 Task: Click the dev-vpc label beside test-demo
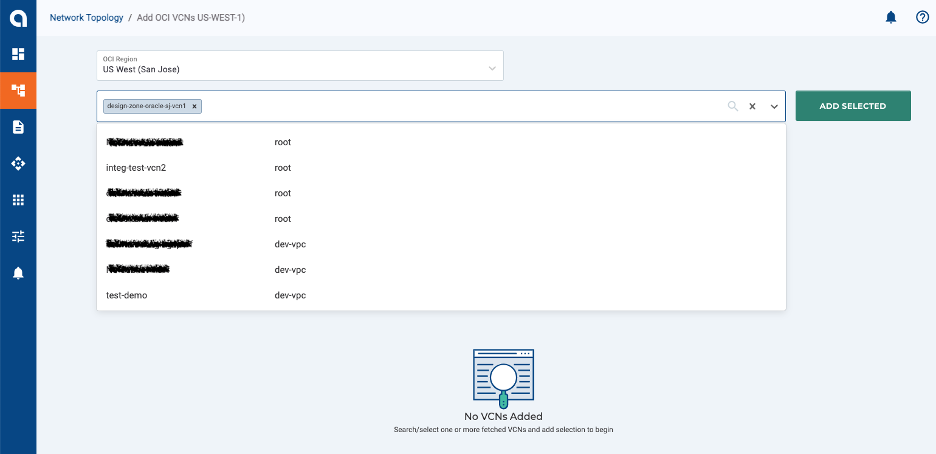point(290,295)
